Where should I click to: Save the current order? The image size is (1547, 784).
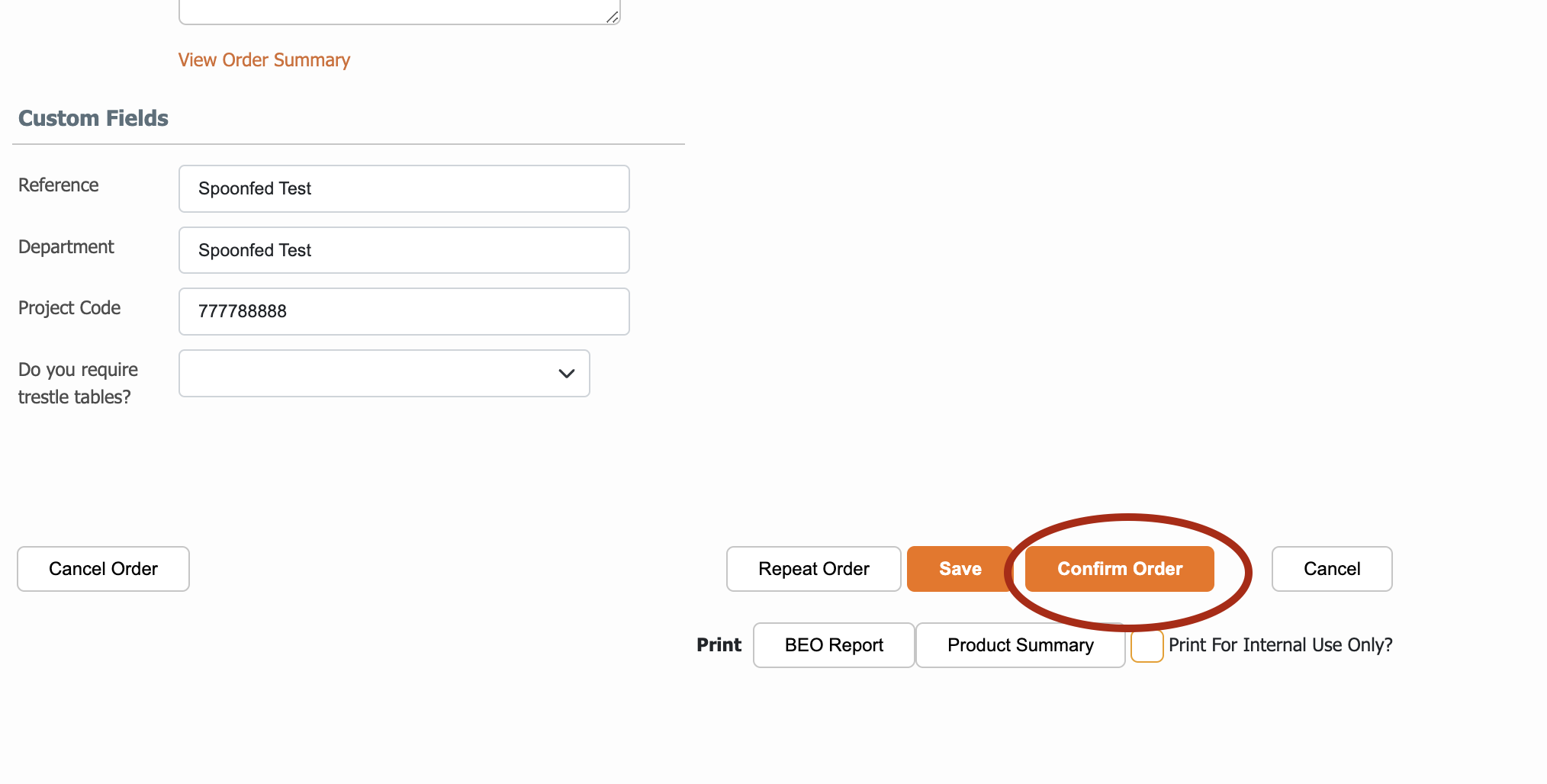point(960,569)
